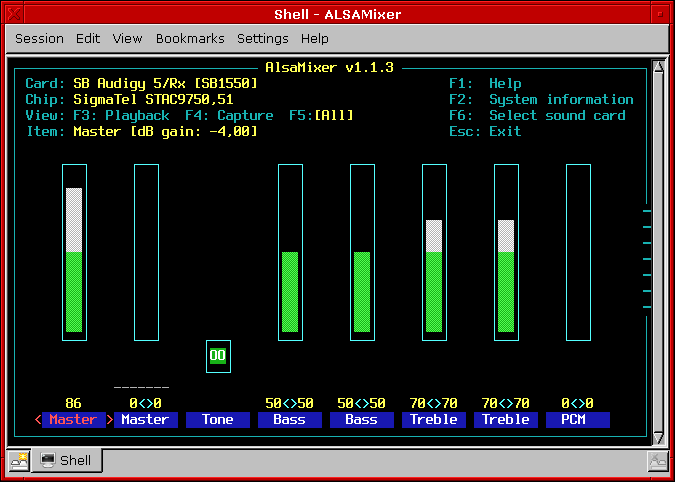Click the Shell session tab
The height and width of the screenshot is (482, 675).
coord(68,461)
